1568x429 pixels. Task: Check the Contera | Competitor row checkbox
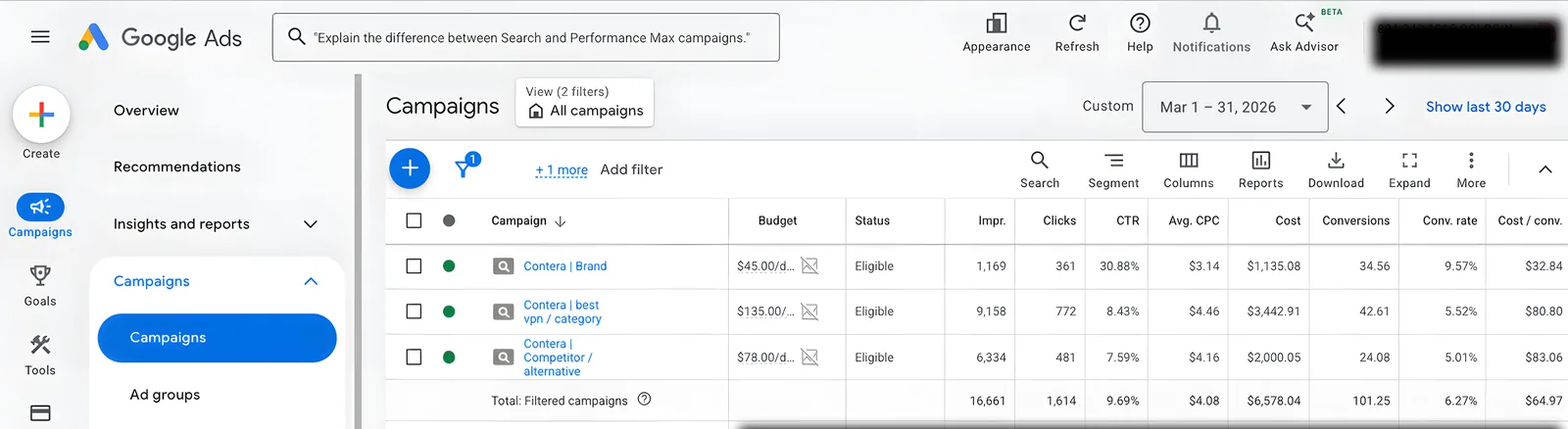click(x=414, y=357)
